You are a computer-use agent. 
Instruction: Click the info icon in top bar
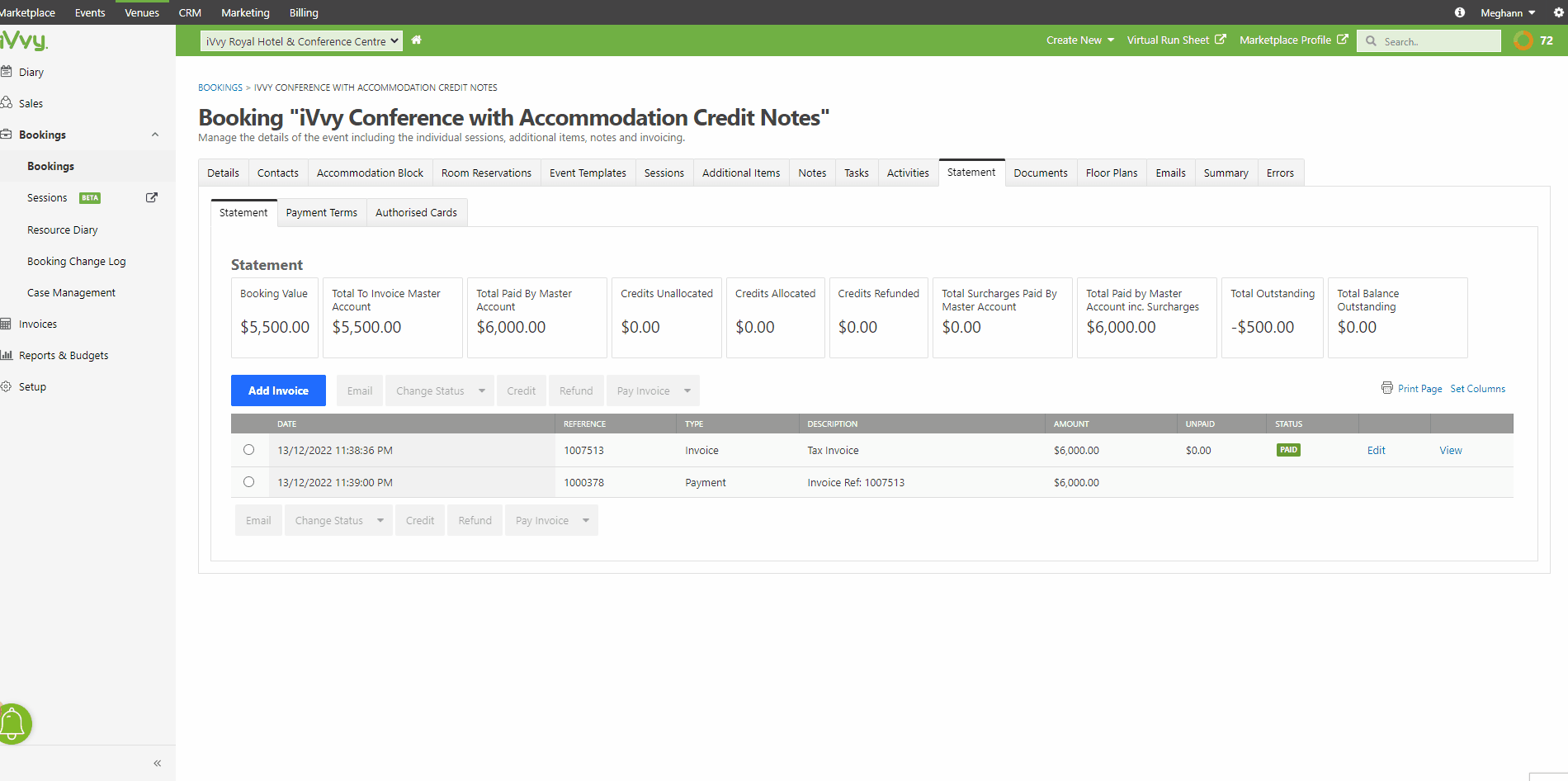1460,12
